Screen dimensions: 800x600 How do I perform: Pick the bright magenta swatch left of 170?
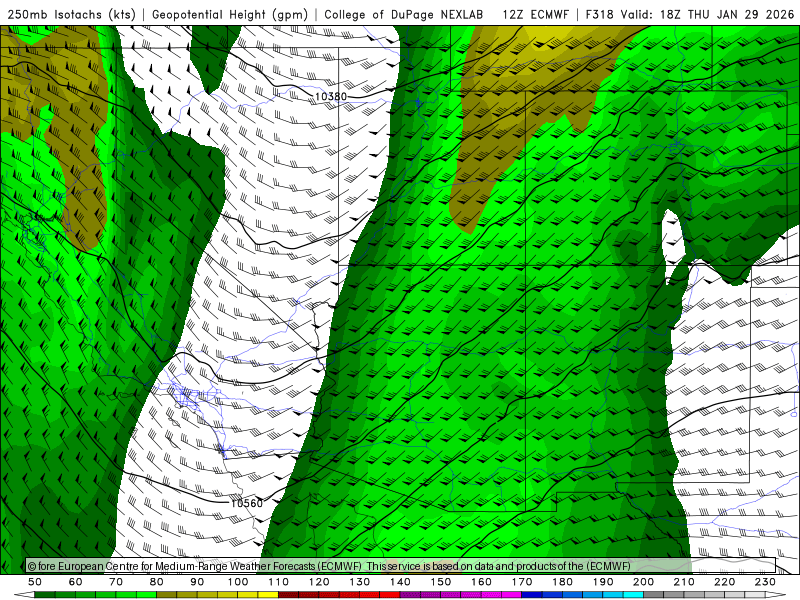coord(511,595)
